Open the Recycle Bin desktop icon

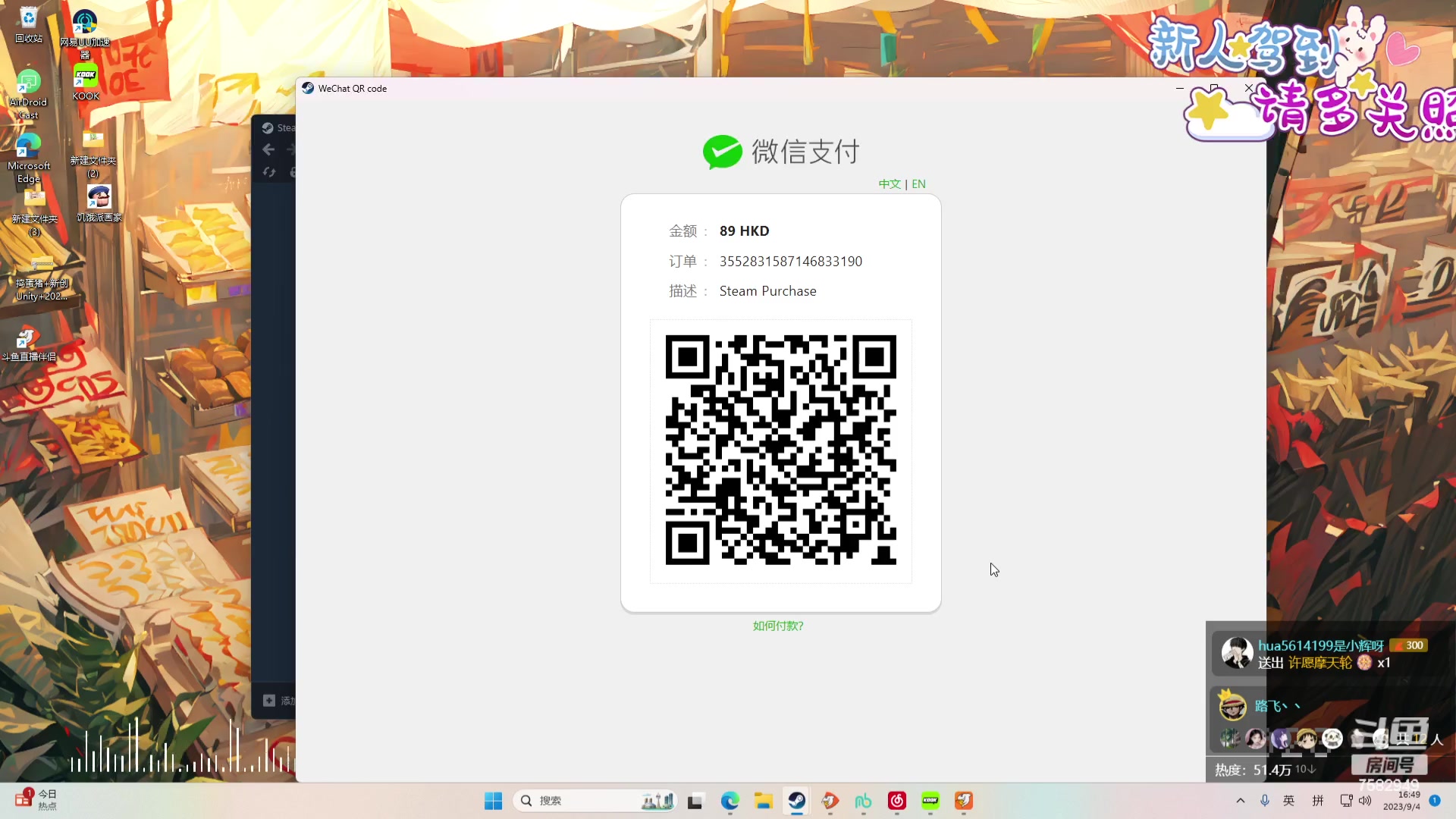pos(29,25)
